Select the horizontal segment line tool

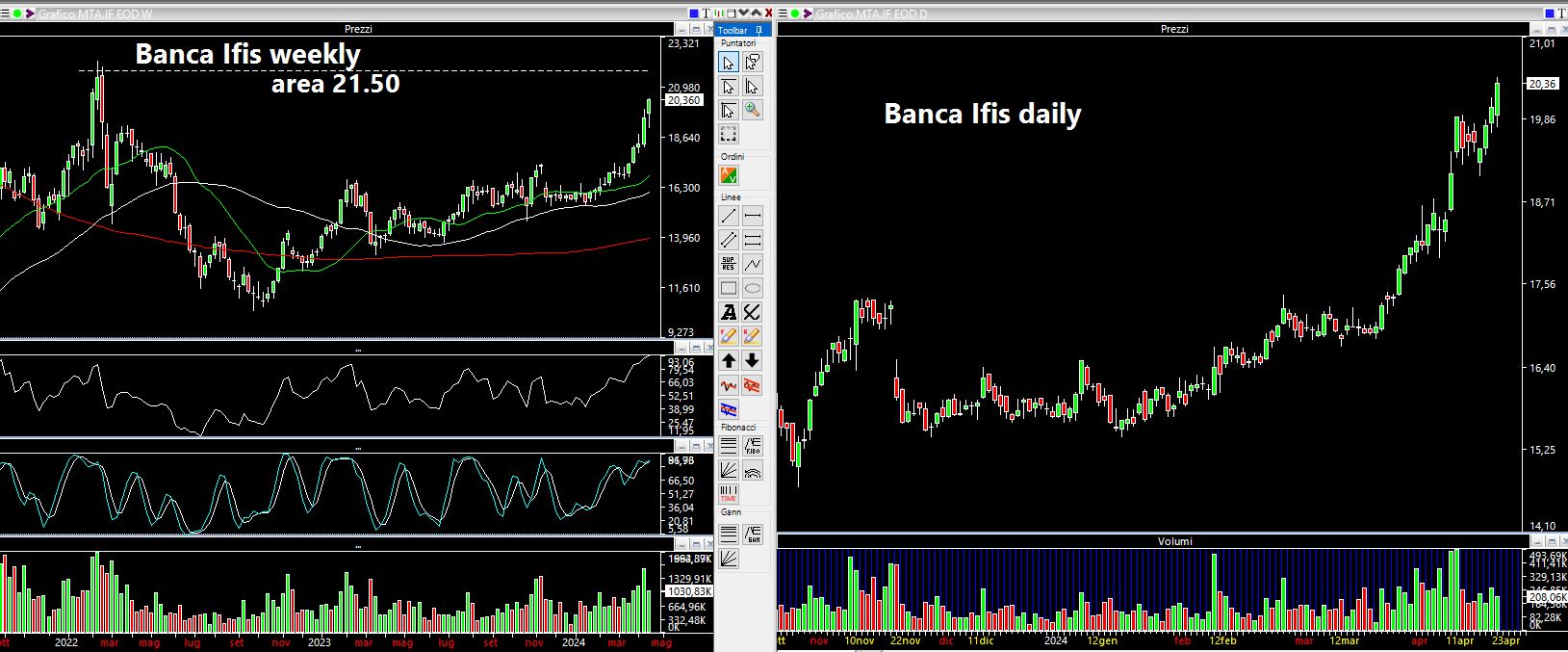tap(753, 217)
